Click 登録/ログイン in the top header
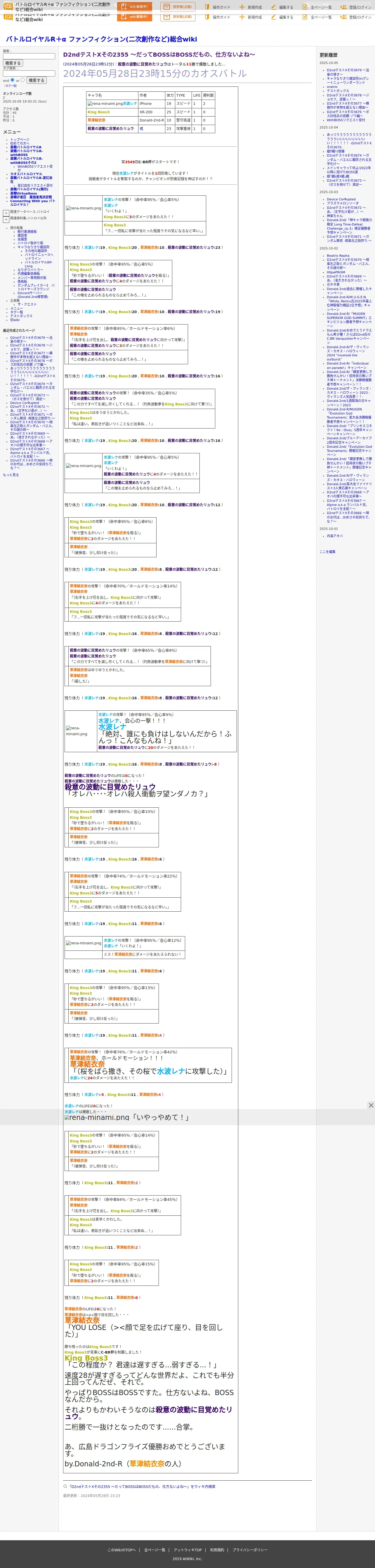 pyautogui.click(x=356, y=7)
